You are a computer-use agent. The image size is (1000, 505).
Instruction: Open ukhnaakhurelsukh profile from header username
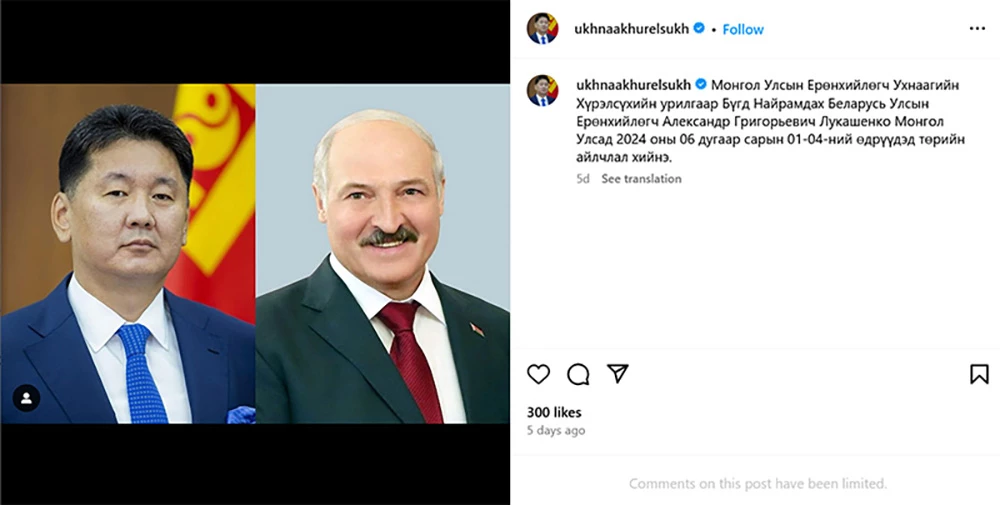(631, 29)
